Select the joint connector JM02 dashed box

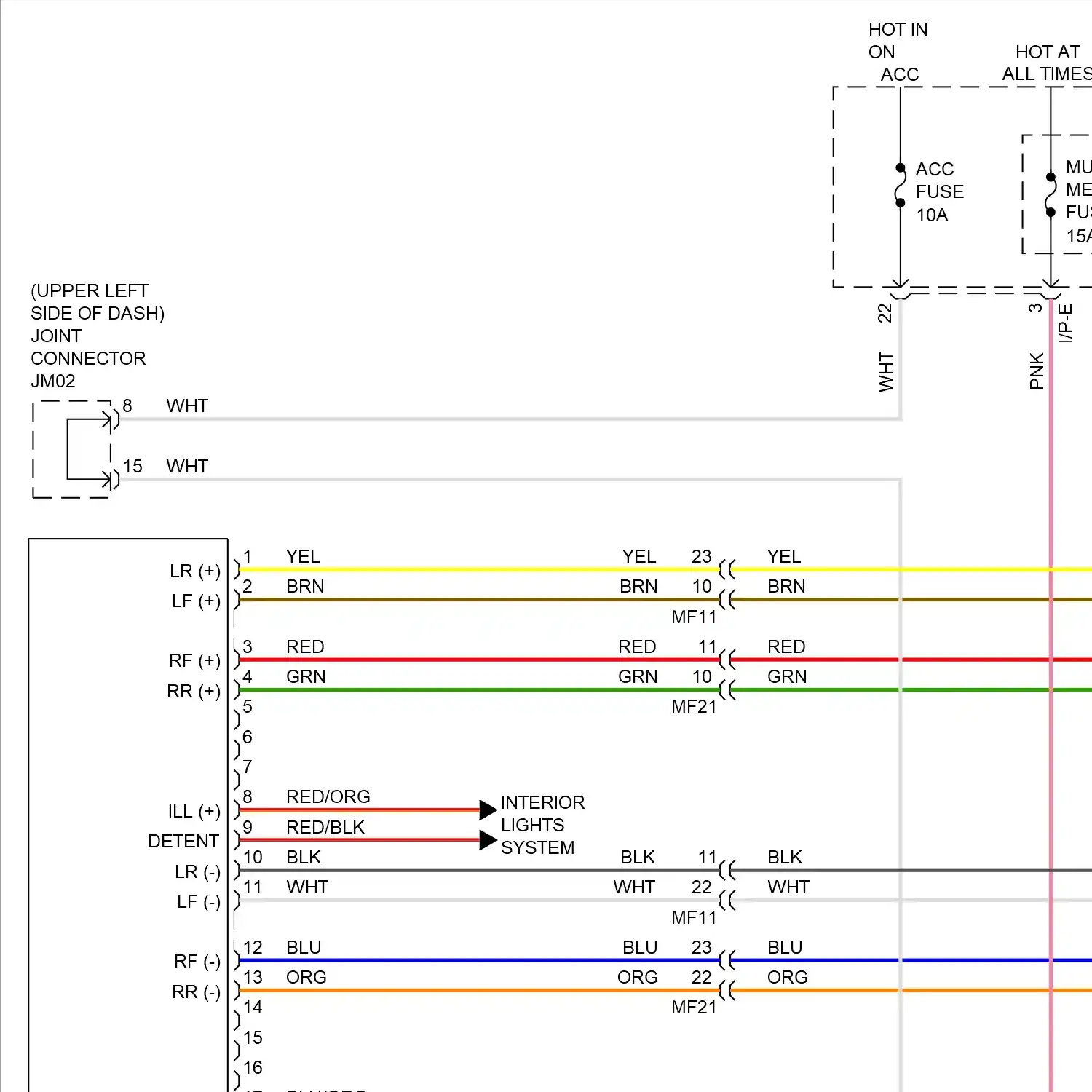coord(71,449)
